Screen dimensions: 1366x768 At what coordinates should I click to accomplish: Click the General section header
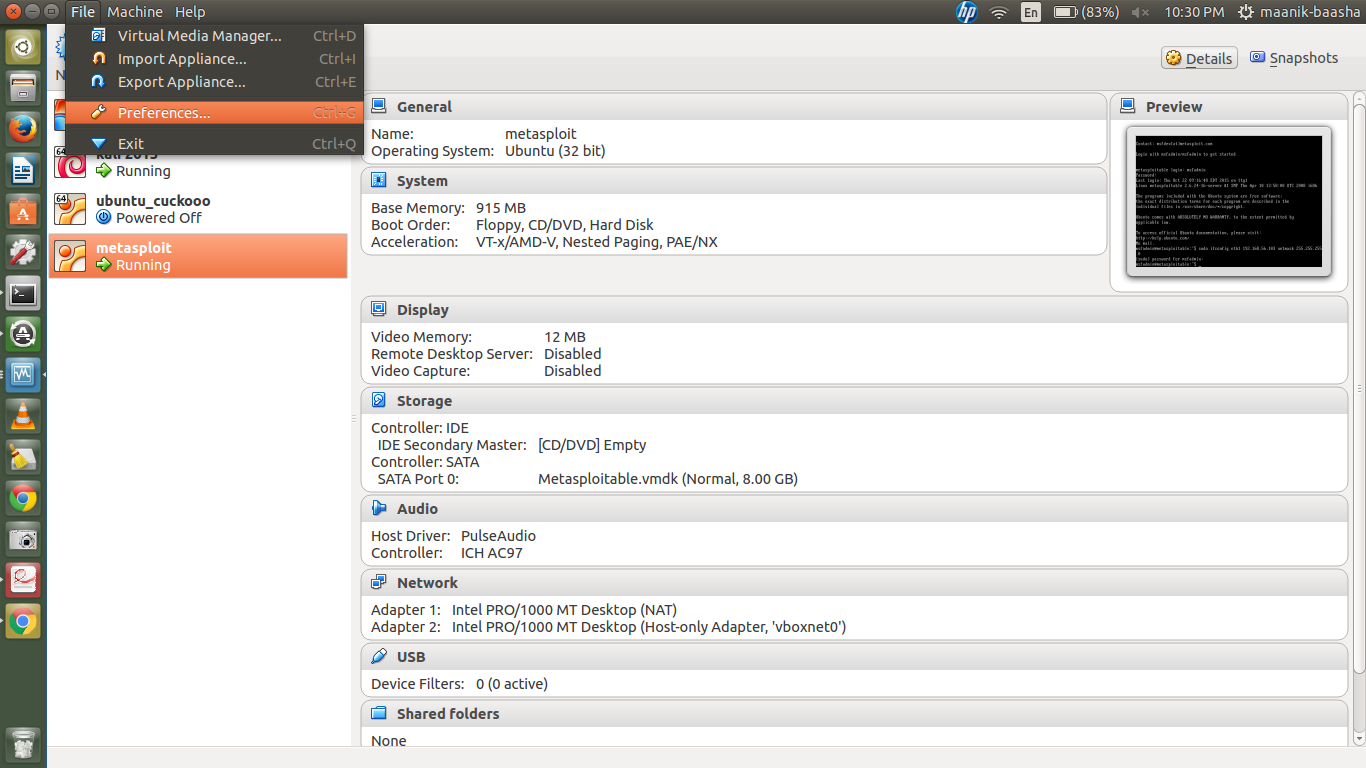(x=733, y=107)
